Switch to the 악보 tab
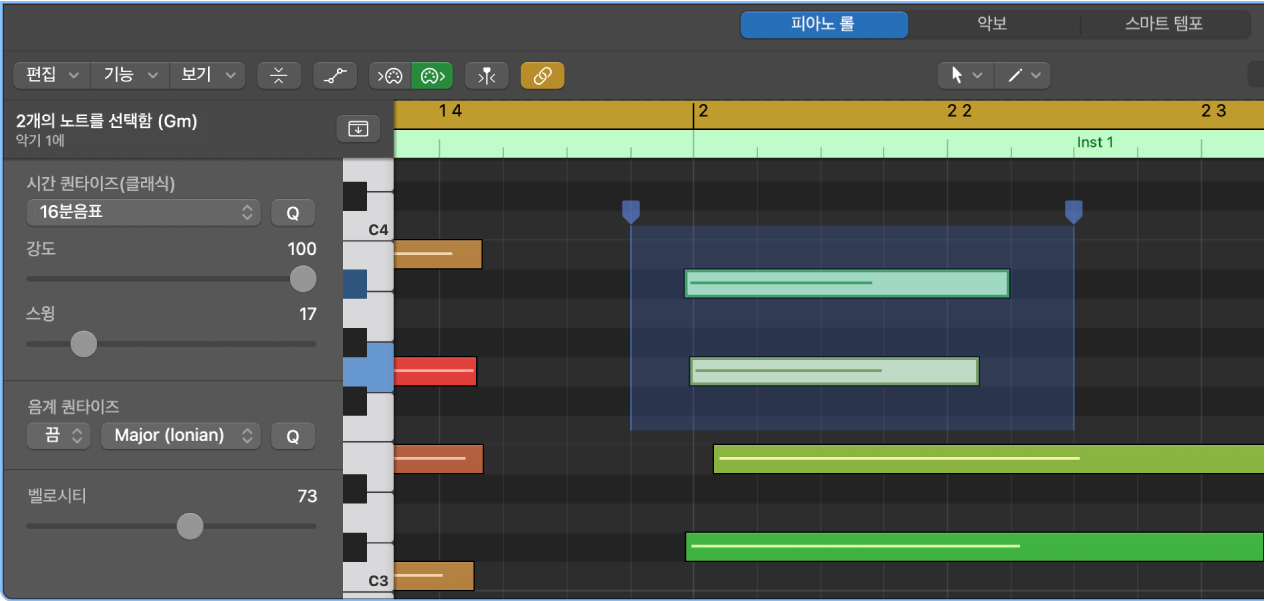The width and height of the screenshot is (1266, 601). [994, 25]
